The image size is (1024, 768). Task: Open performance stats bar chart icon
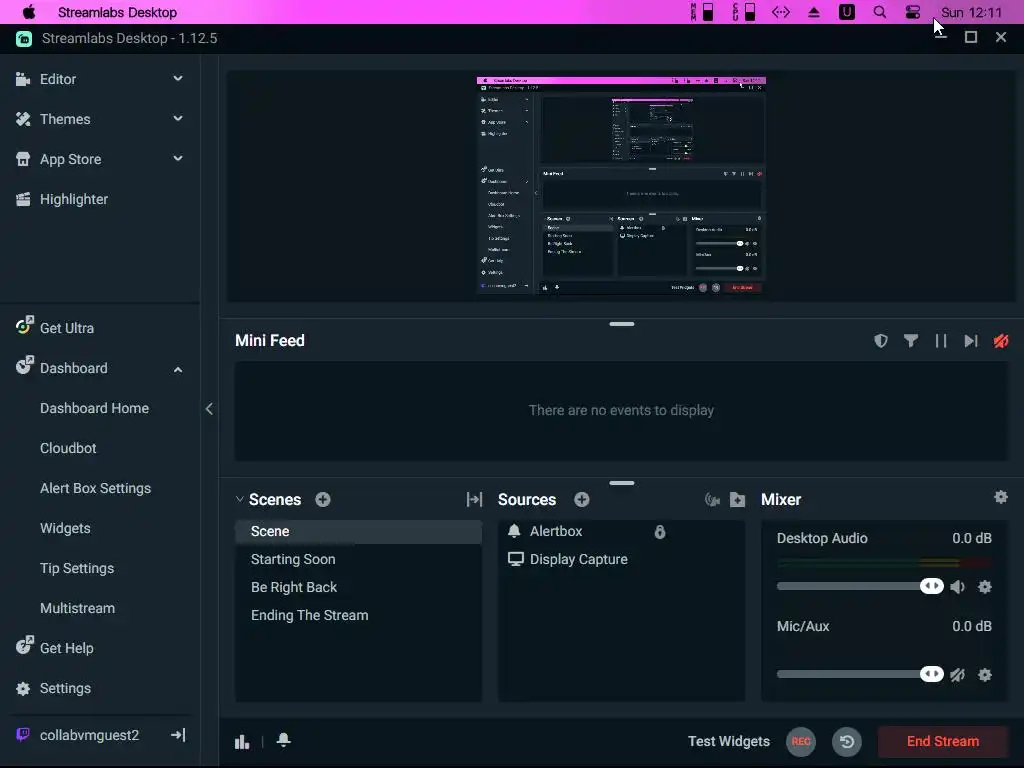click(242, 741)
